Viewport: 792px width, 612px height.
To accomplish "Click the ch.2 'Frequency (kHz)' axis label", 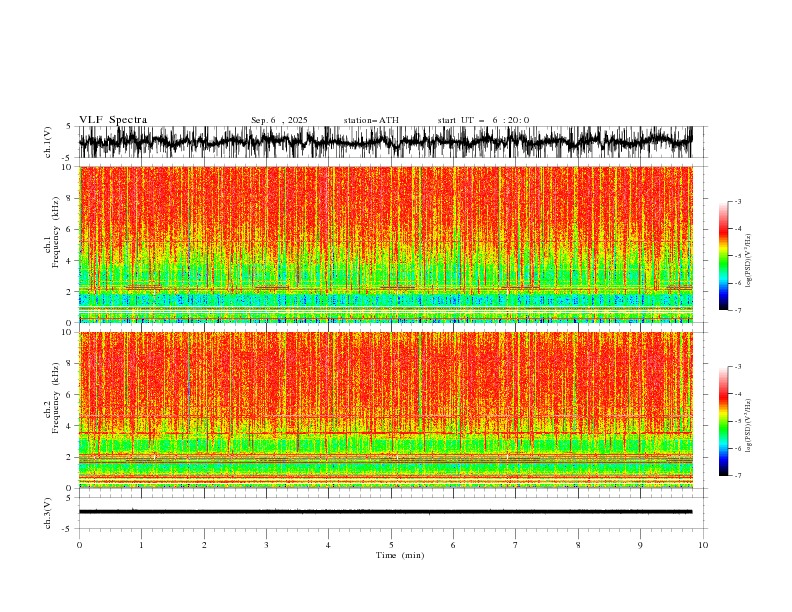I will (56, 397).
